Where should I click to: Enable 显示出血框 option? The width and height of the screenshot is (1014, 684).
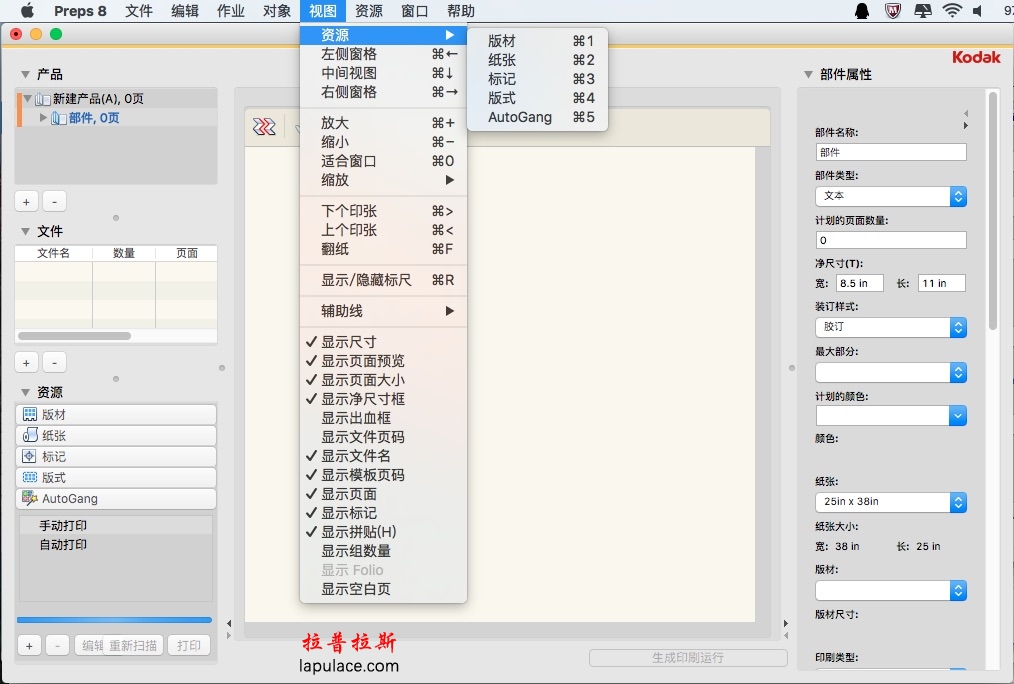pos(356,418)
